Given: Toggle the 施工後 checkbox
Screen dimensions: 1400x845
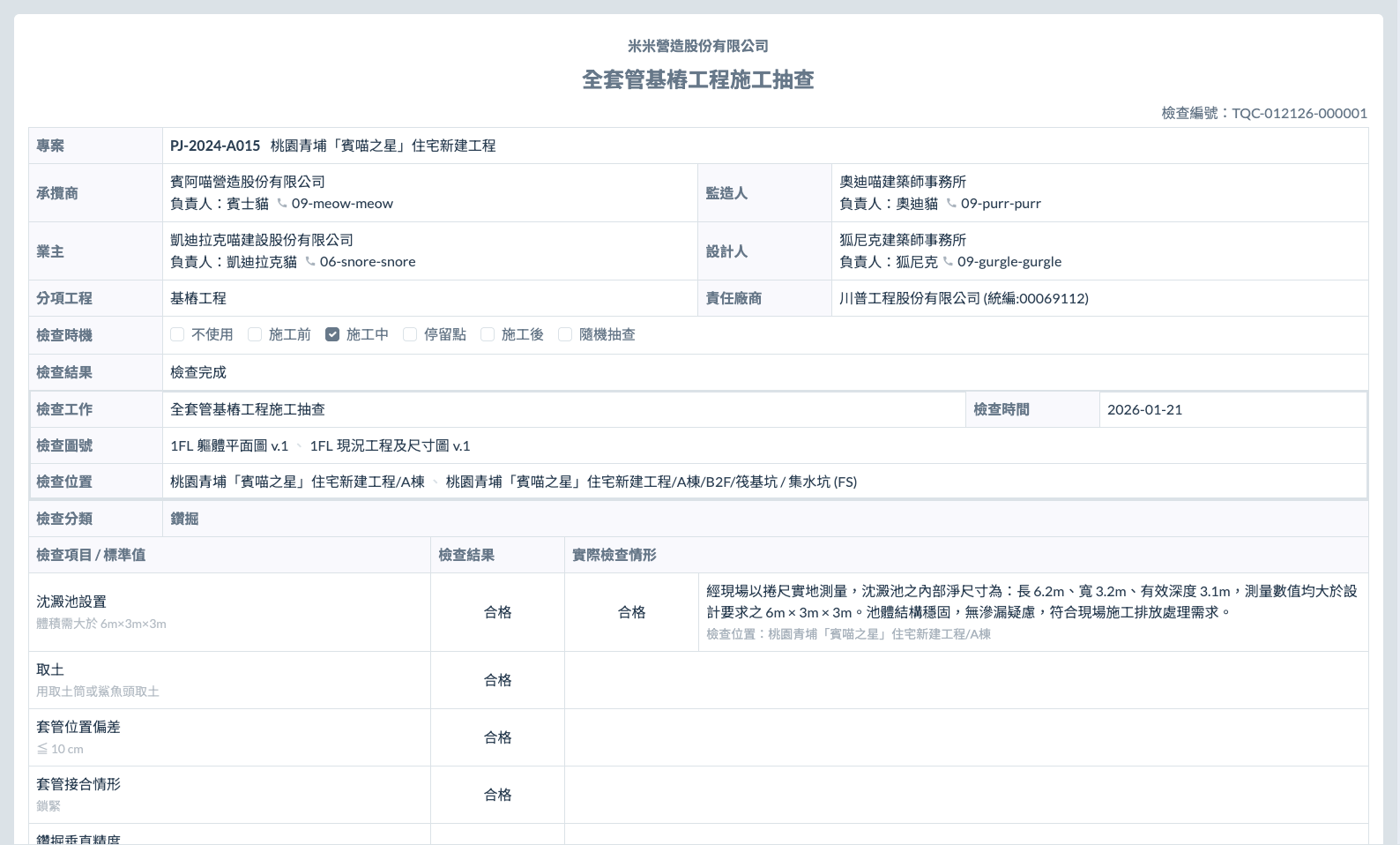Looking at the screenshot, I should pos(488,334).
